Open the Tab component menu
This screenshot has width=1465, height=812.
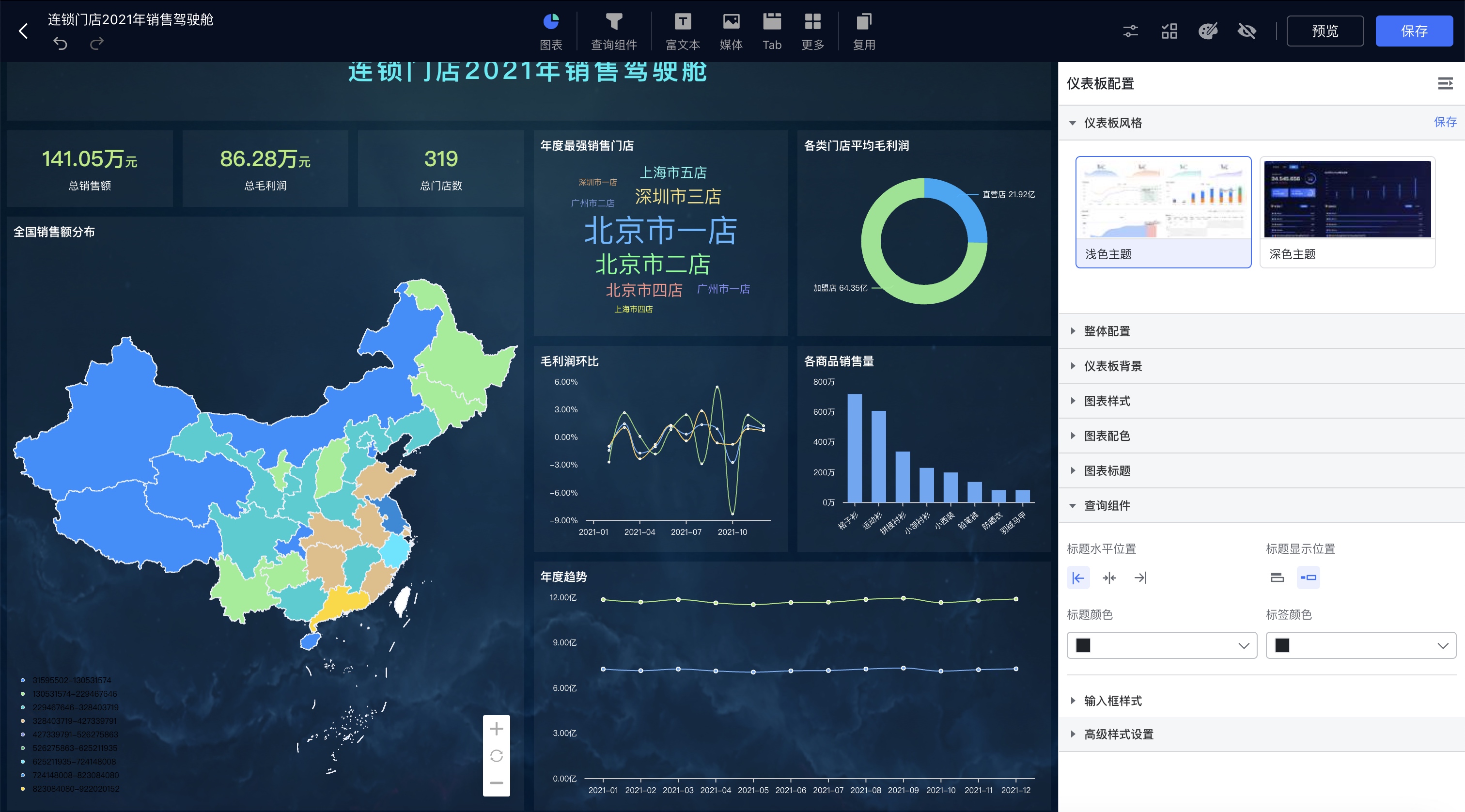click(x=772, y=32)
